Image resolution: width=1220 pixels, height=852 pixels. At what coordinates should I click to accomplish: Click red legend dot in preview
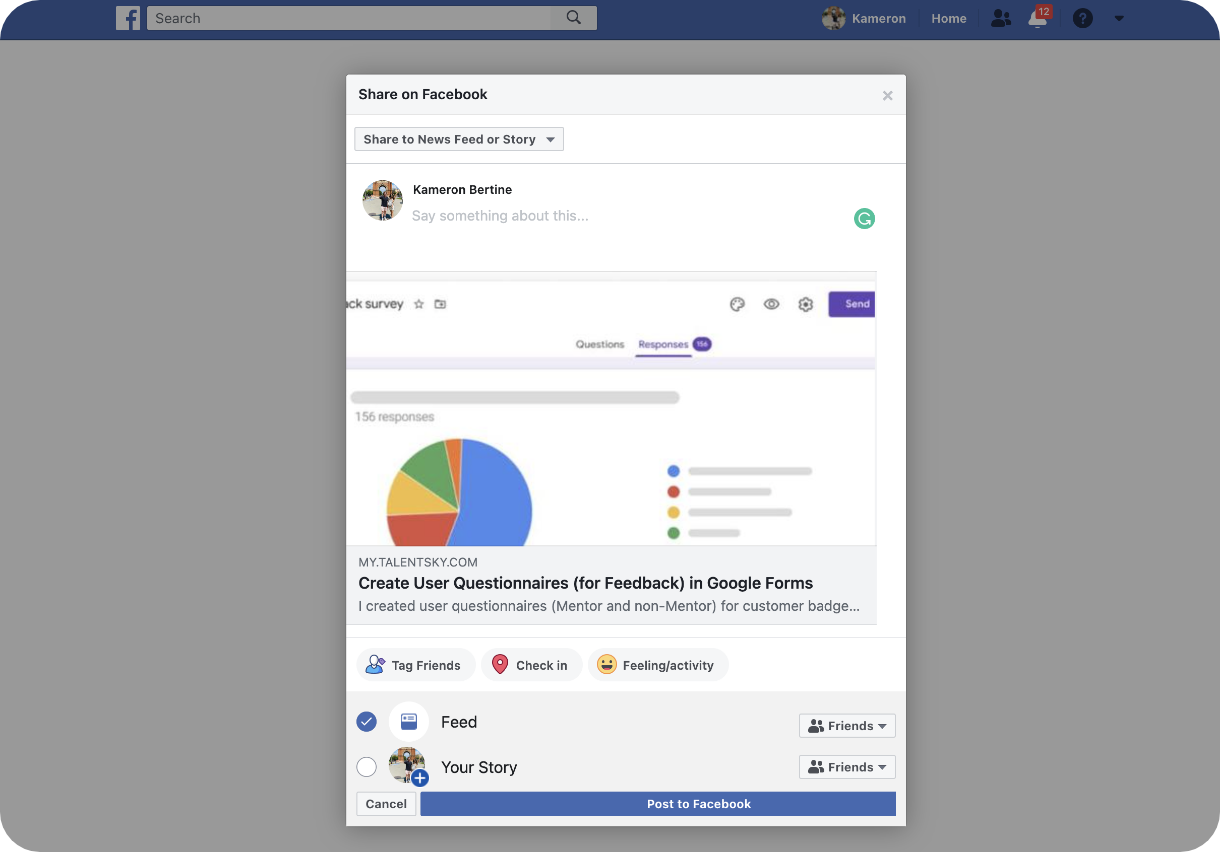pyautogui.click(x=673, y=492)
